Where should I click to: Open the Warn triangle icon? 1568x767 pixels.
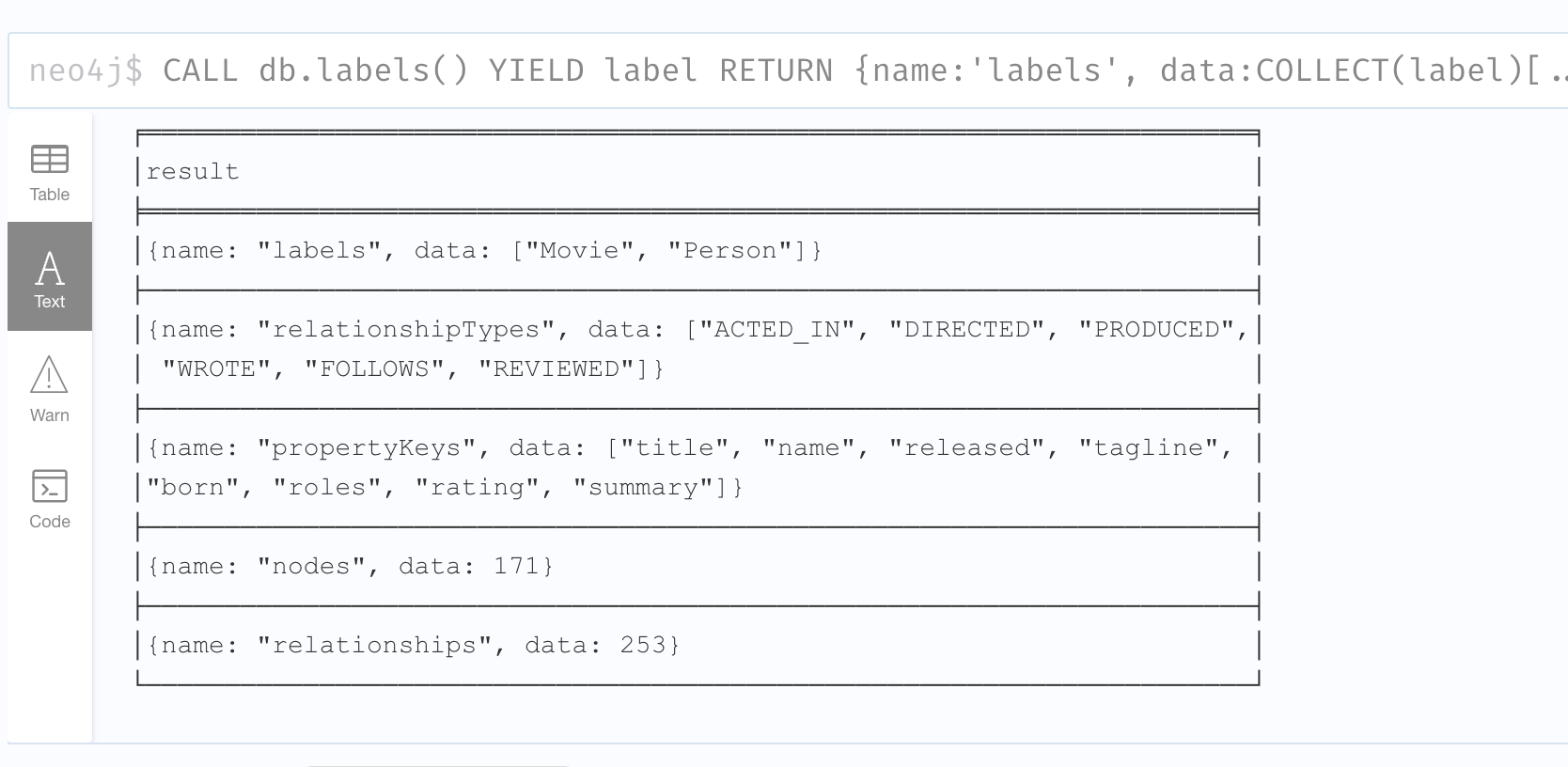click(50, 375)
